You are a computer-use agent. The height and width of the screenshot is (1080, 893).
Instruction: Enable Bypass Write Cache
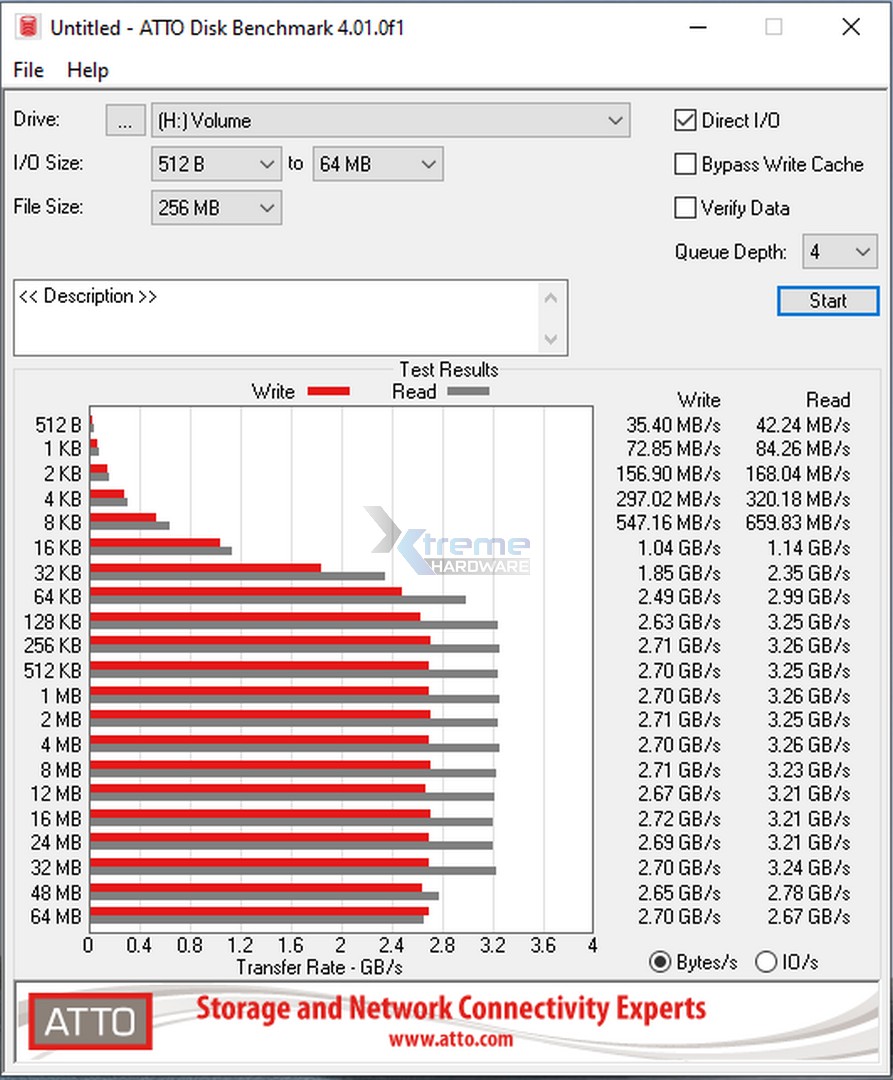click(685, 164)
